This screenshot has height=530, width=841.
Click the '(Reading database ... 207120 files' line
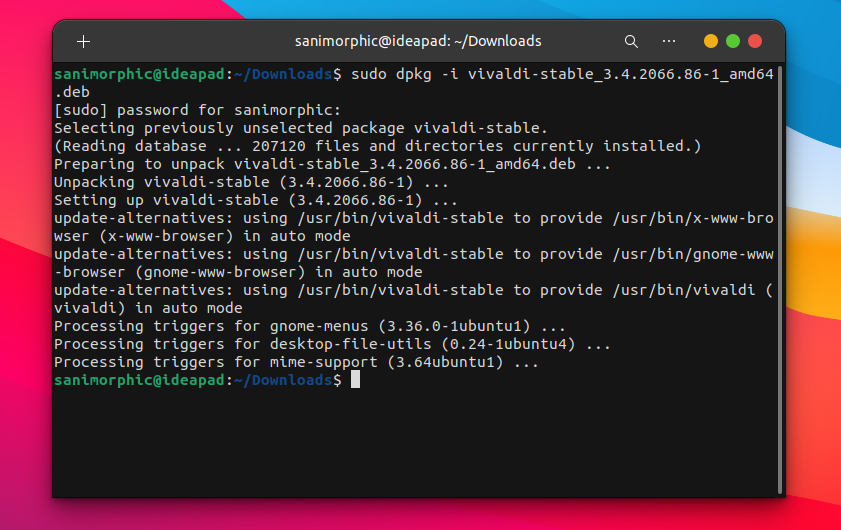pos(378,146)
